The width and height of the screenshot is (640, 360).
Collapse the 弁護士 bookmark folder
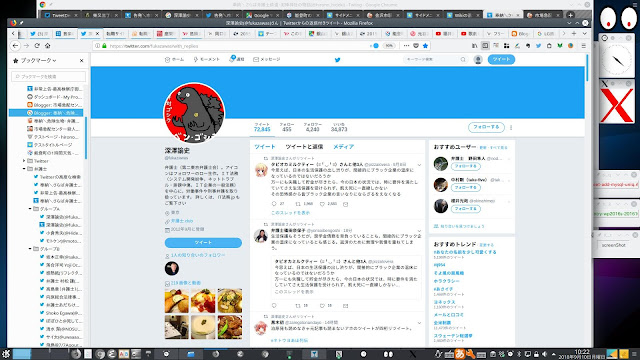[x=24, y=169]
